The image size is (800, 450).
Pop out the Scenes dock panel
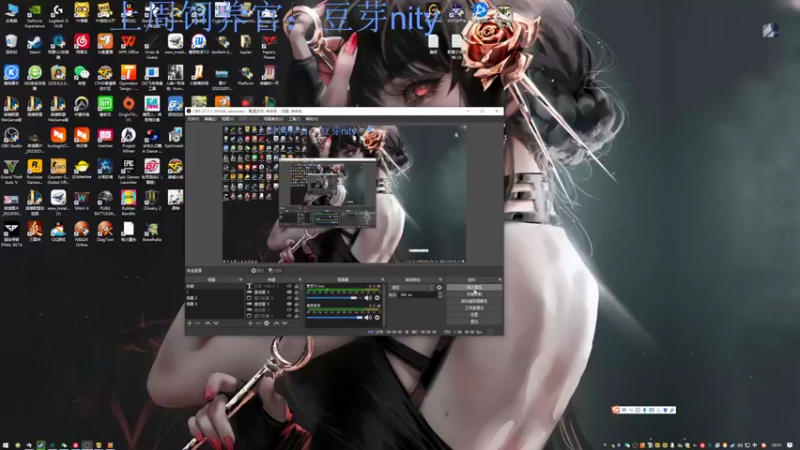(240, 280)
